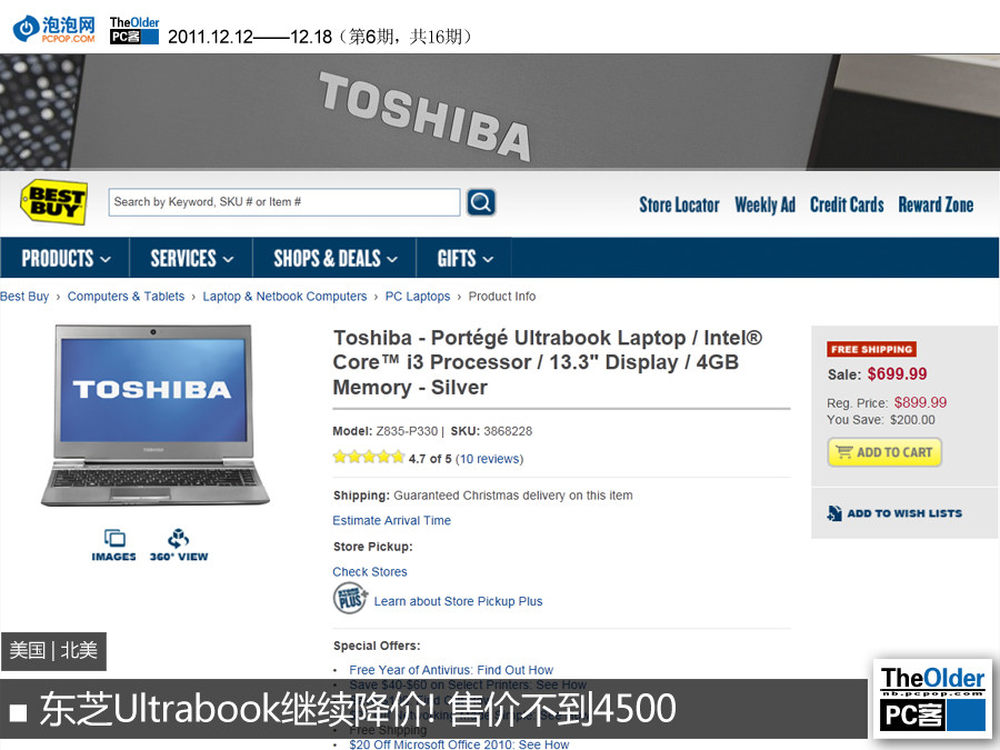Open the Estimate Arrival Time link
The width and height of the screenshot is (1000, 750).
[x=392, y=520]
